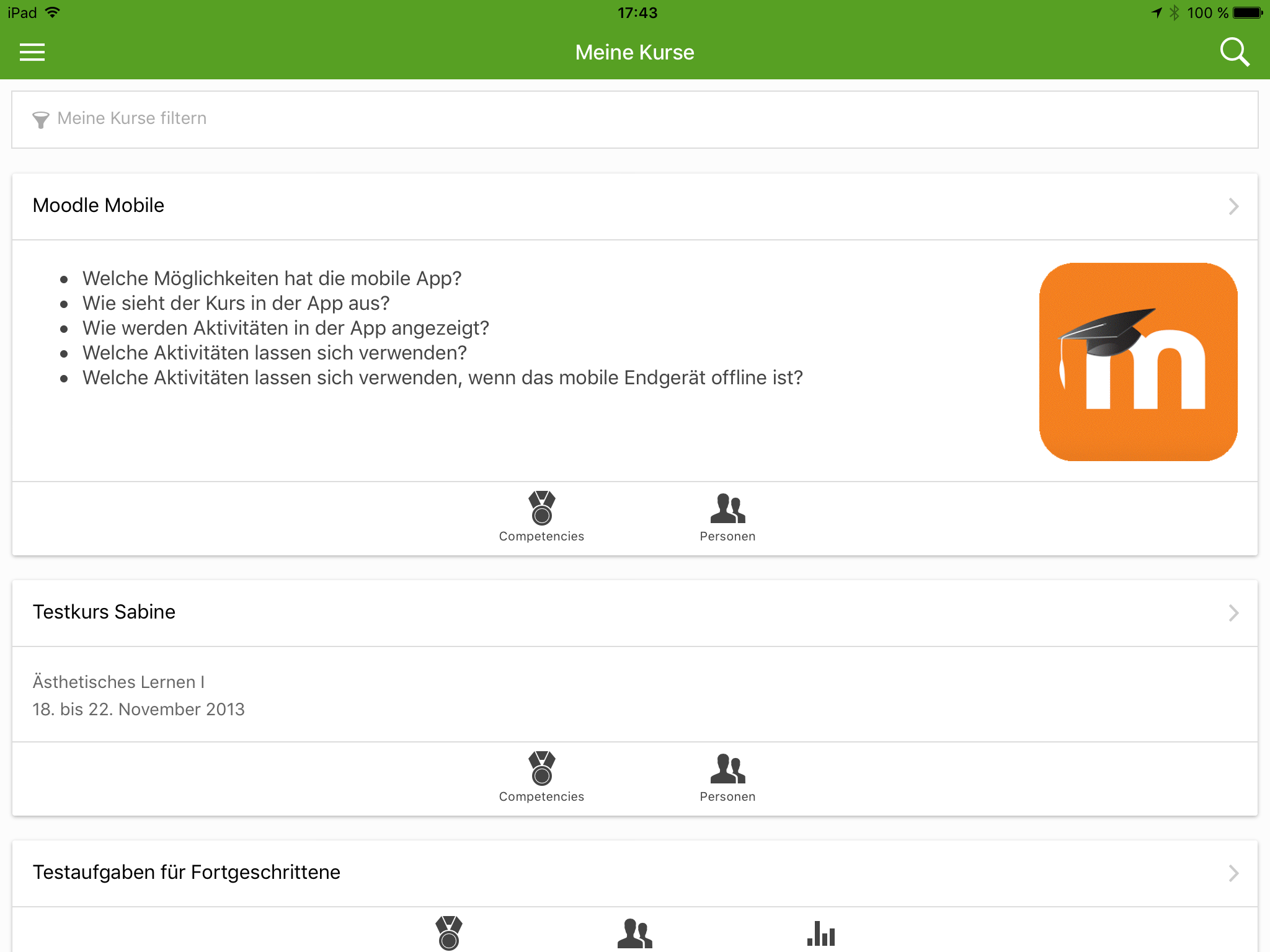1270x952 pixels.
Task: Tap the orange Moodle logo thumbnail
Action: [1139, 362]
